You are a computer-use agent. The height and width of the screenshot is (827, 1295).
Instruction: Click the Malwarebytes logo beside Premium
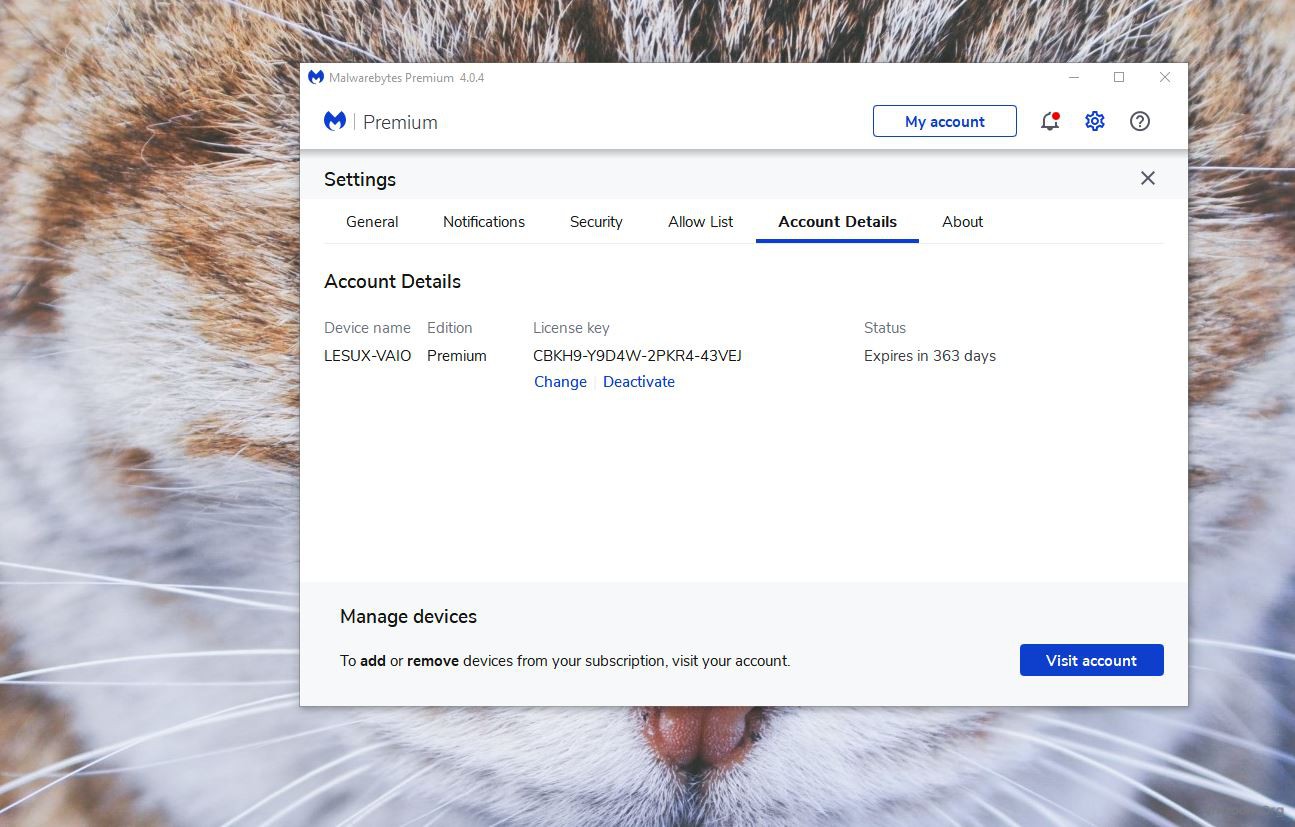pos(335,121)
